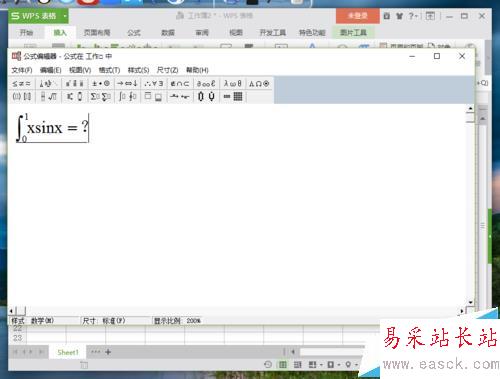The width and height of the screenshot is (500, 379).
Task: Open subscript and superscript templates palette
Action: click(x=74, y=97)
